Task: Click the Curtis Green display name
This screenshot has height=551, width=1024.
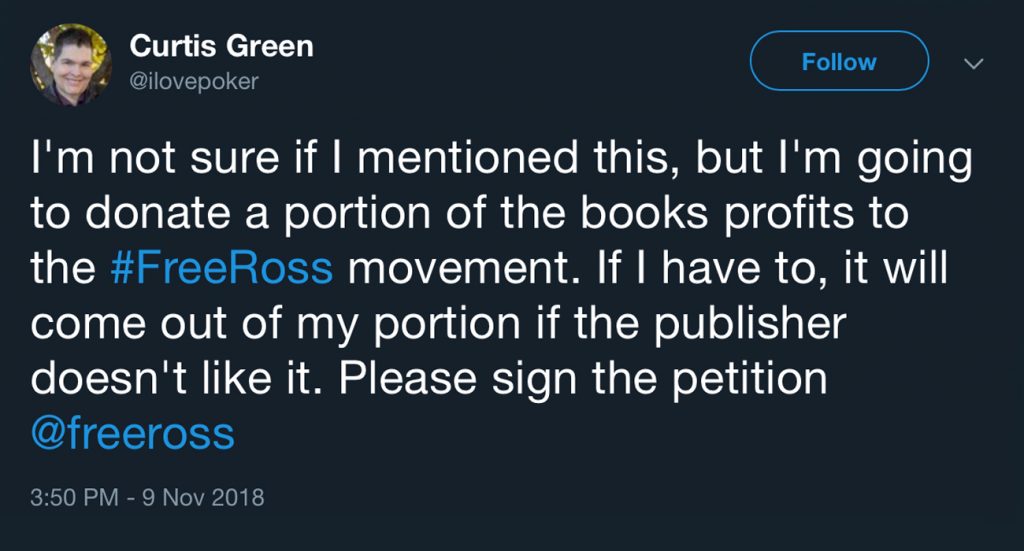Action: point(221,46)
